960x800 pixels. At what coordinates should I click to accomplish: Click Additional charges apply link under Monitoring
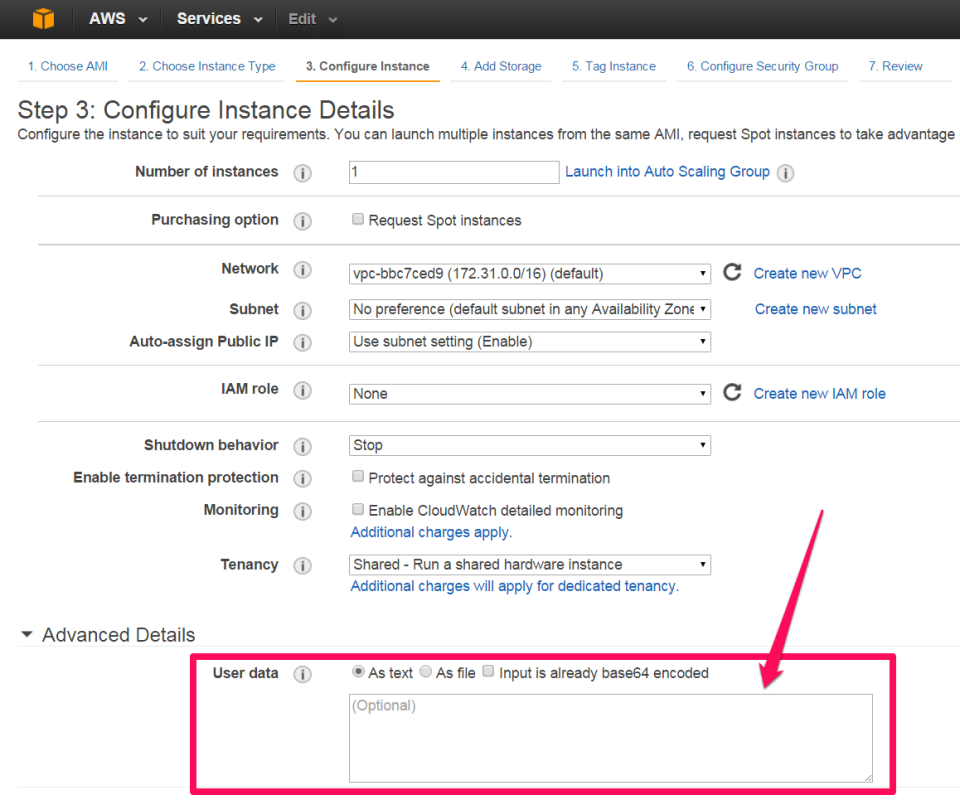[x=431, y=533]
